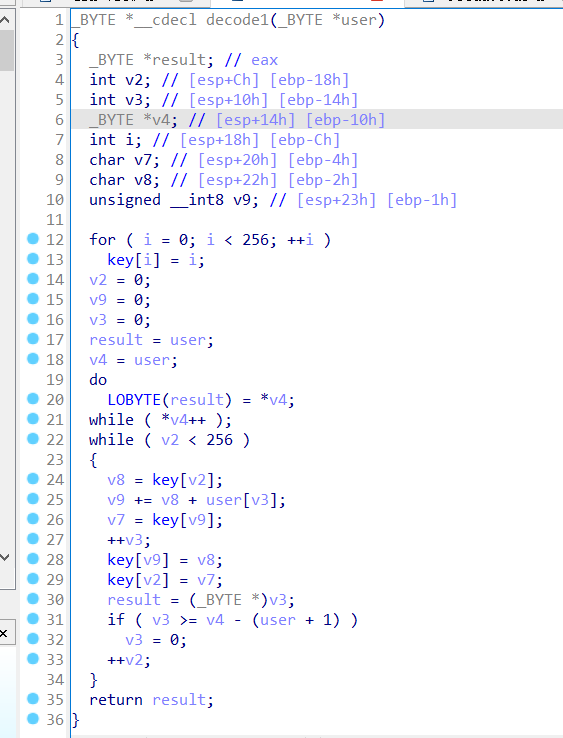563x738 pixels.
Task: Click v7 in char declaration
Action: click(143, 160)
